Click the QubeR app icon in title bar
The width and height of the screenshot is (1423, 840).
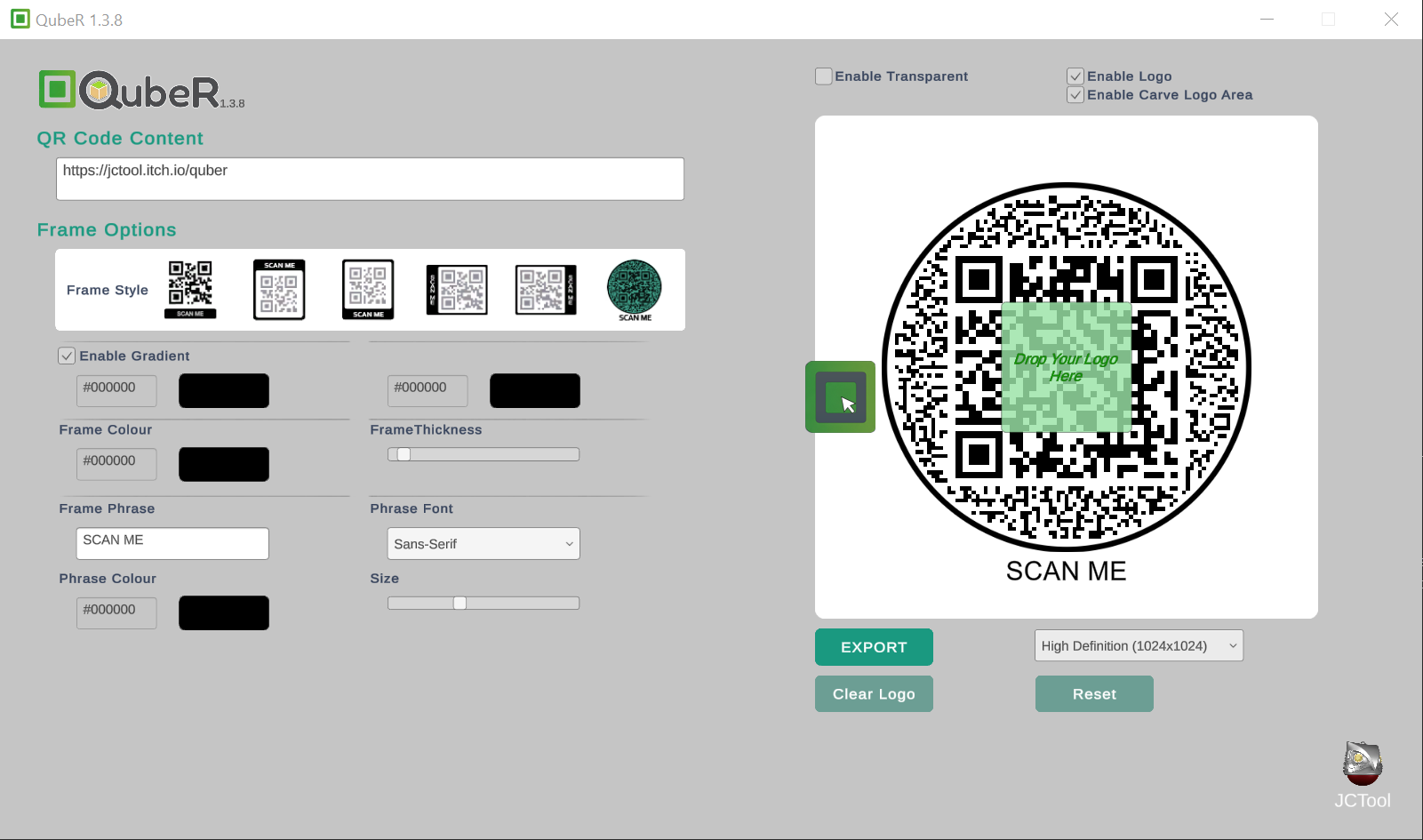click(20, 19)
